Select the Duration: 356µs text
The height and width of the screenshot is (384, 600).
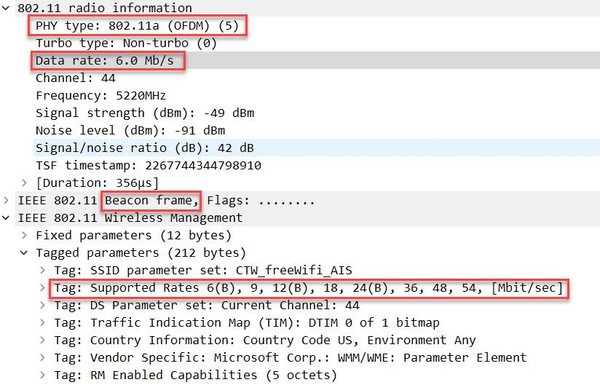click(97, 183)
